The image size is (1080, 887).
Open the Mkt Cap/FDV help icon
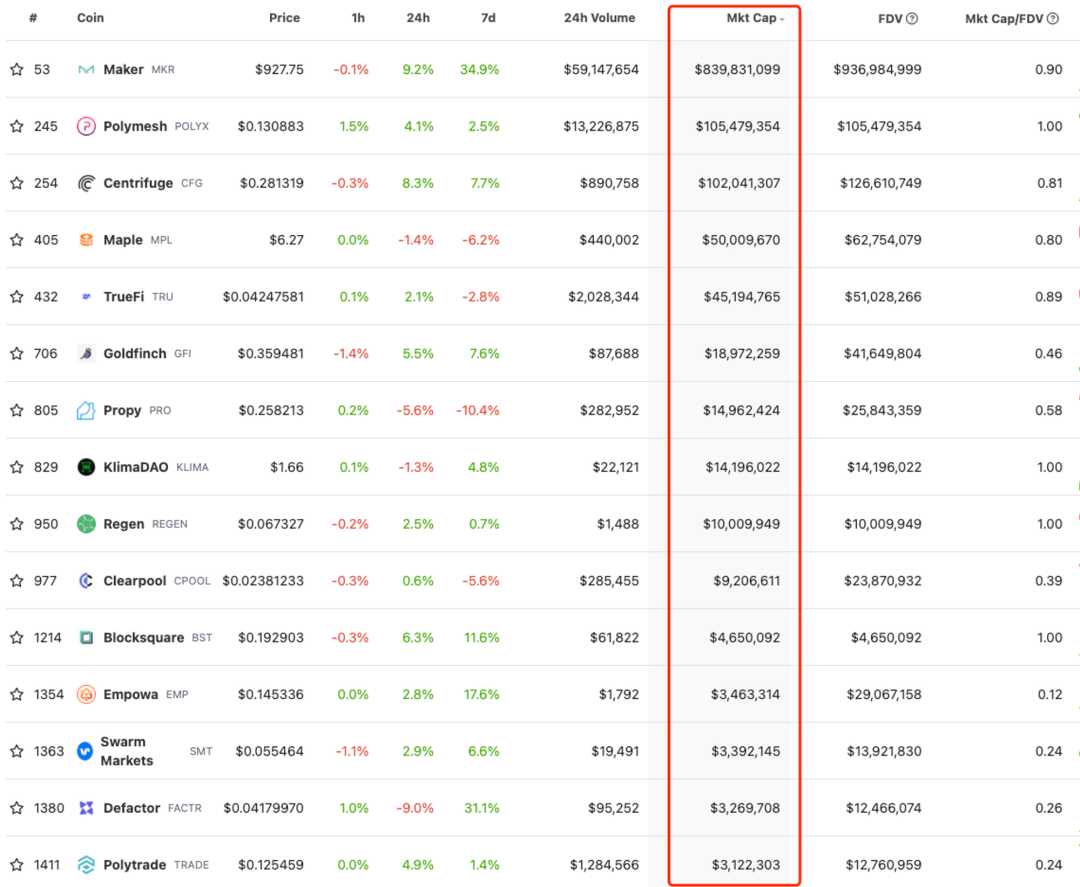coord(1052,19)
